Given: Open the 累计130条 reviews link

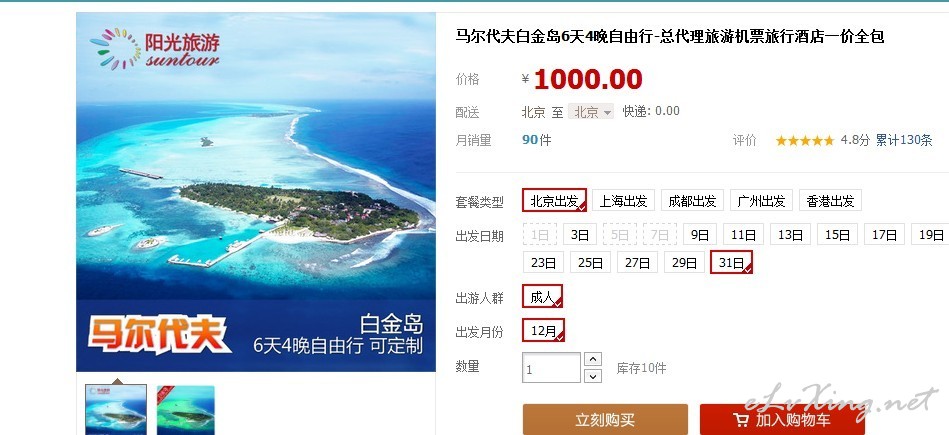Looking at the screenshot, I should pos(904,140).
